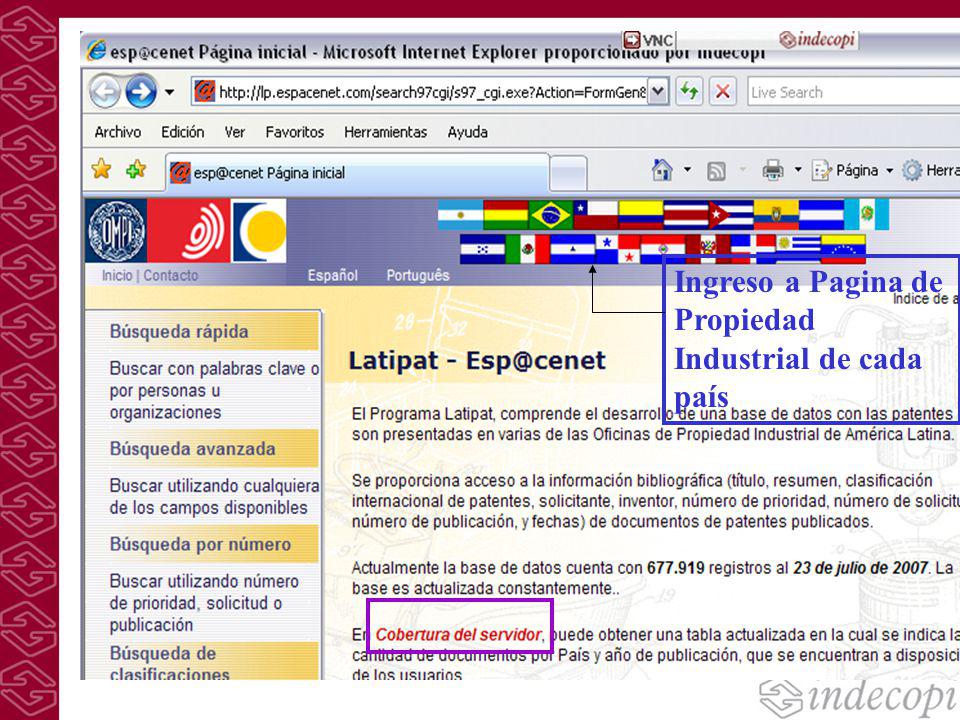Click the RSS feeds icon
This screenshot has width=960, height=720.
coord(716,171)
